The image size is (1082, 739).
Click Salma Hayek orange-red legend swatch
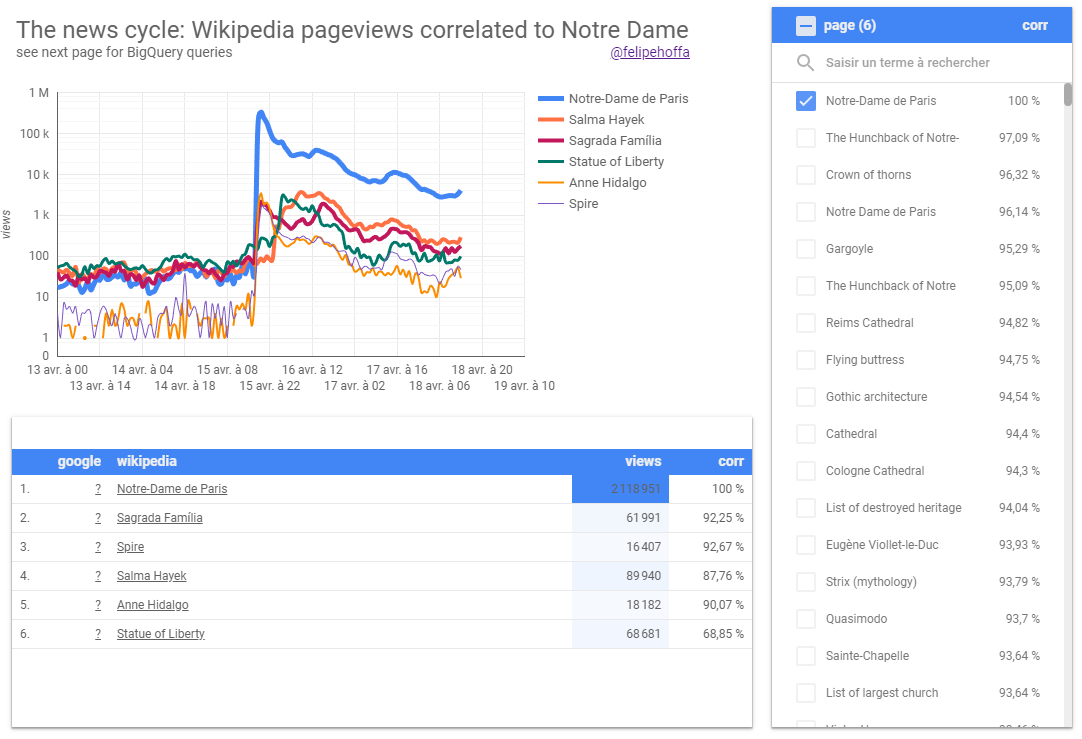(x=551, y=120)
